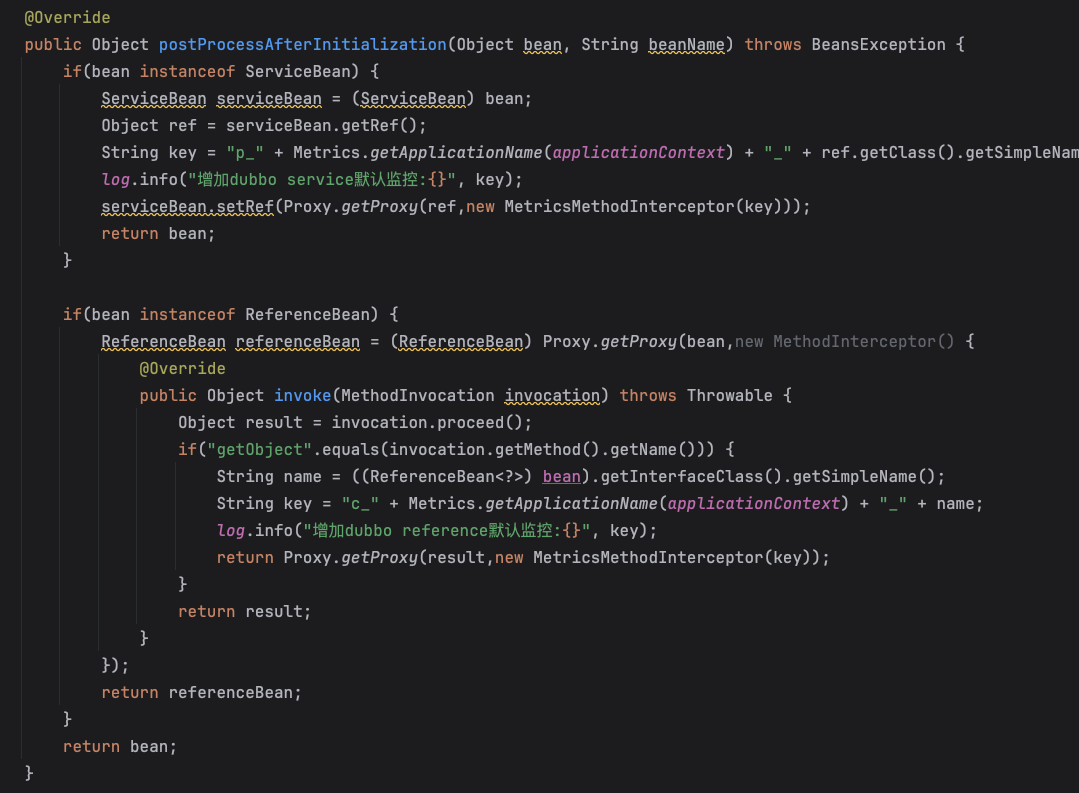Click 'return result;' statement
This screenshot has height=793, width=1079.
click(x=245, y=612)
